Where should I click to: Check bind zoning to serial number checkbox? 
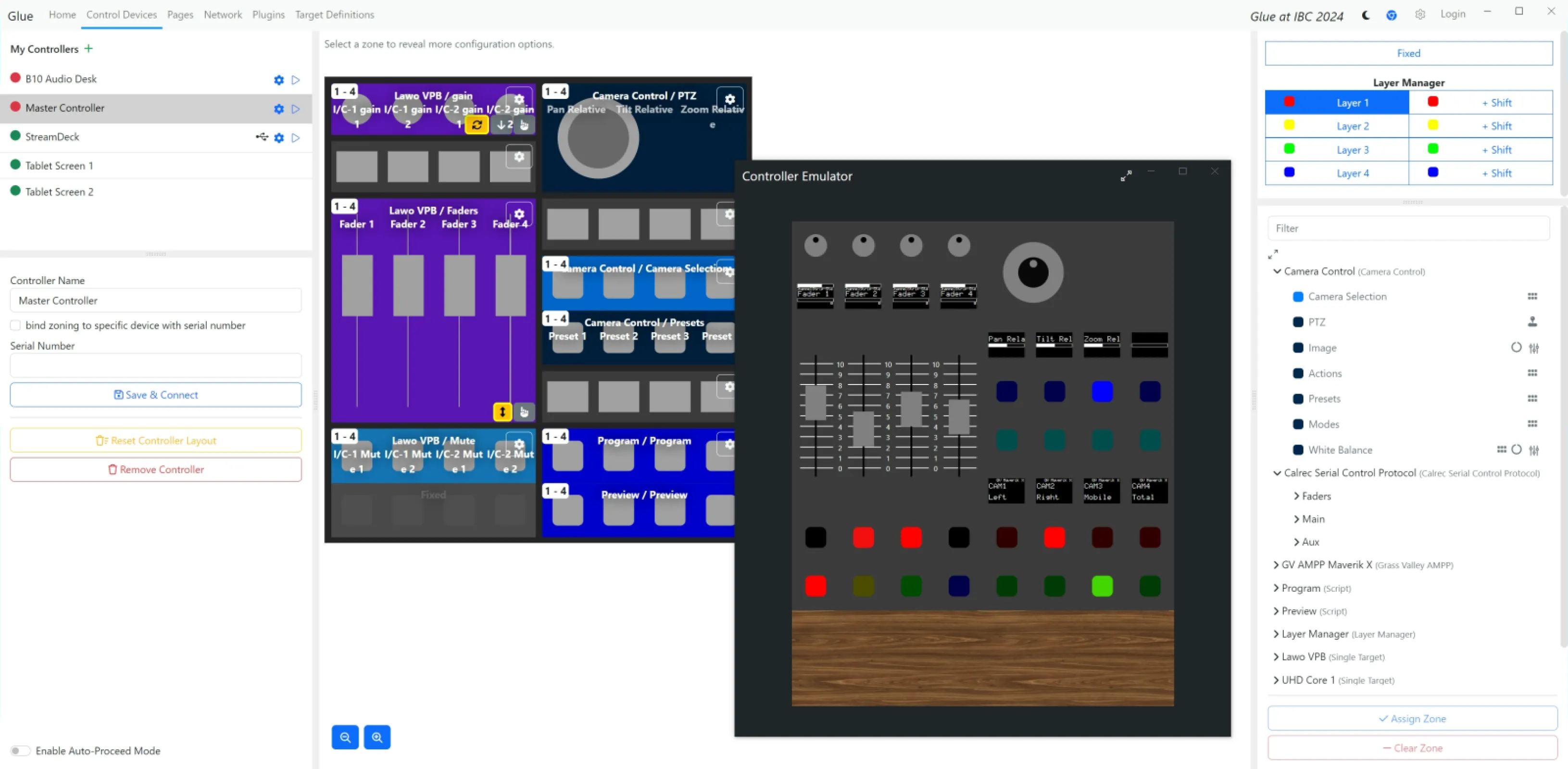16,325
